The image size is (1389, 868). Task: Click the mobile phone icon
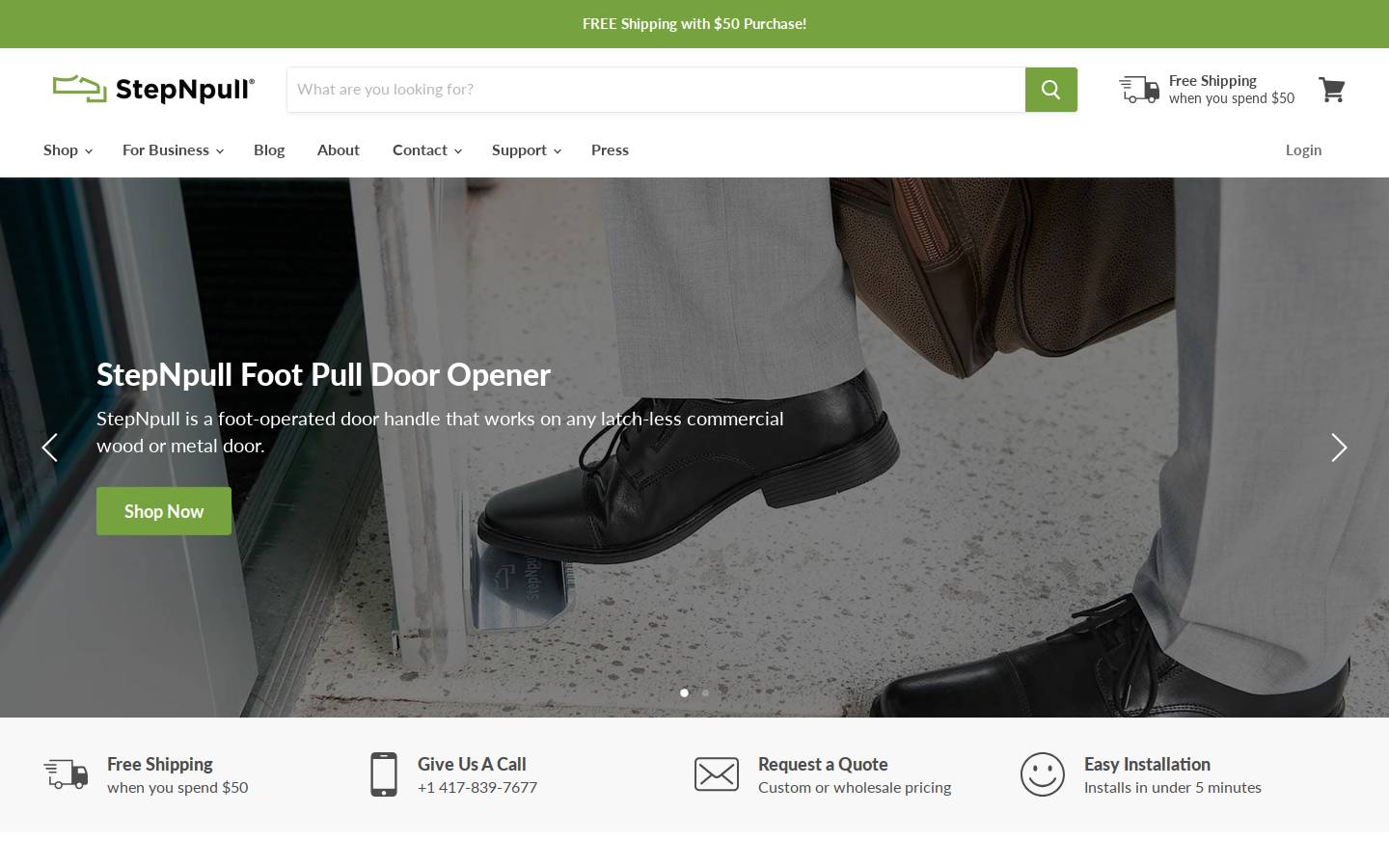coord(384,774)
